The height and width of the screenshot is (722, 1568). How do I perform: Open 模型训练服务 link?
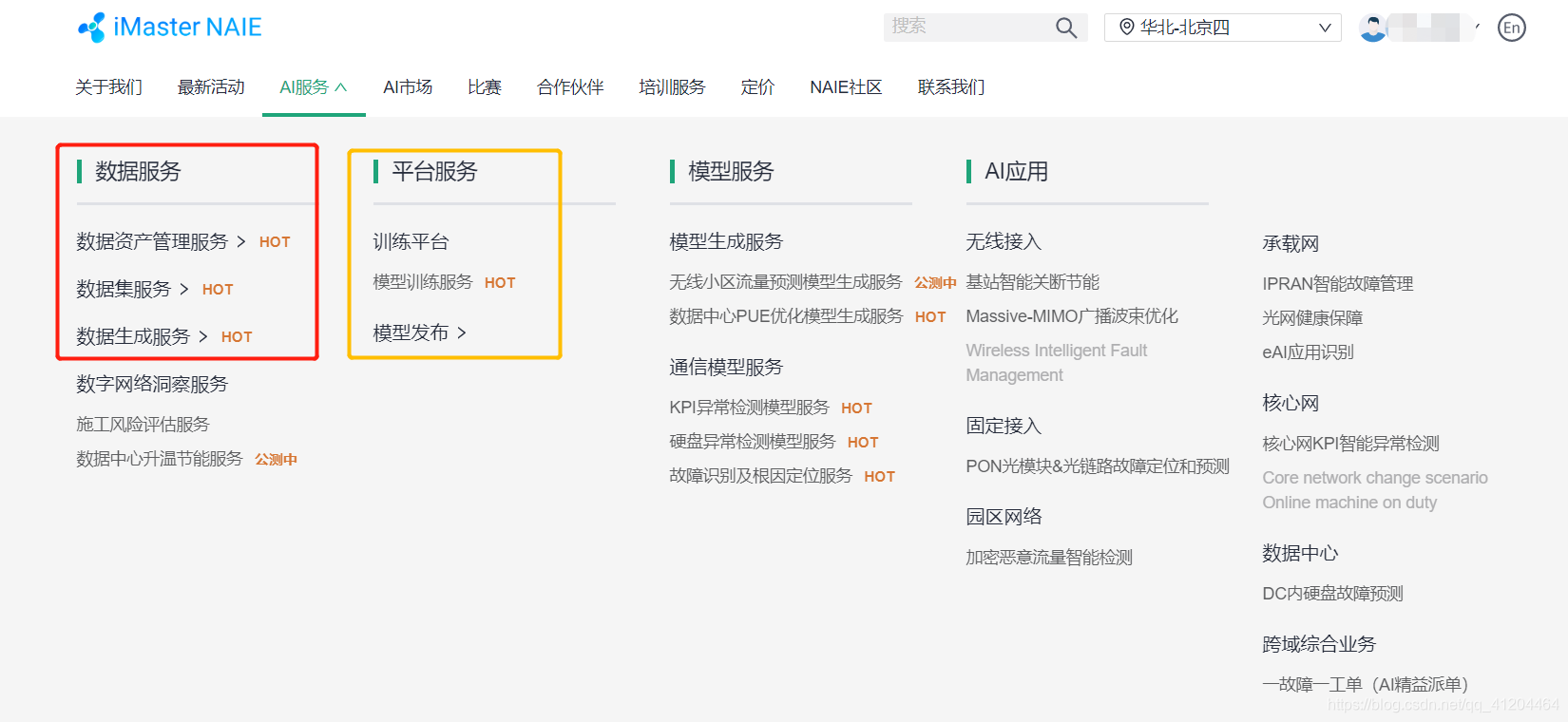point(423,282)
